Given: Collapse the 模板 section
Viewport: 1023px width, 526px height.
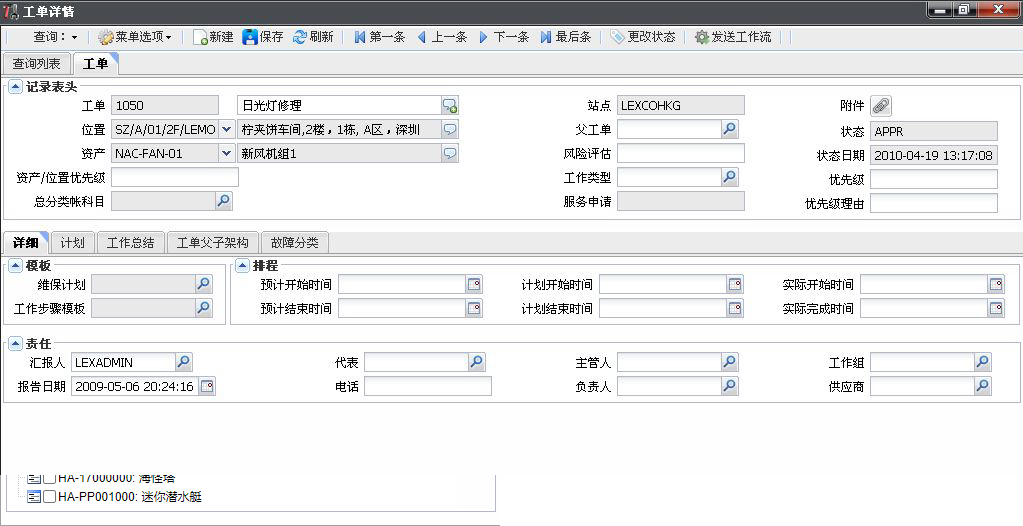Looking at the screenshot, I should (x=16, y=266).
